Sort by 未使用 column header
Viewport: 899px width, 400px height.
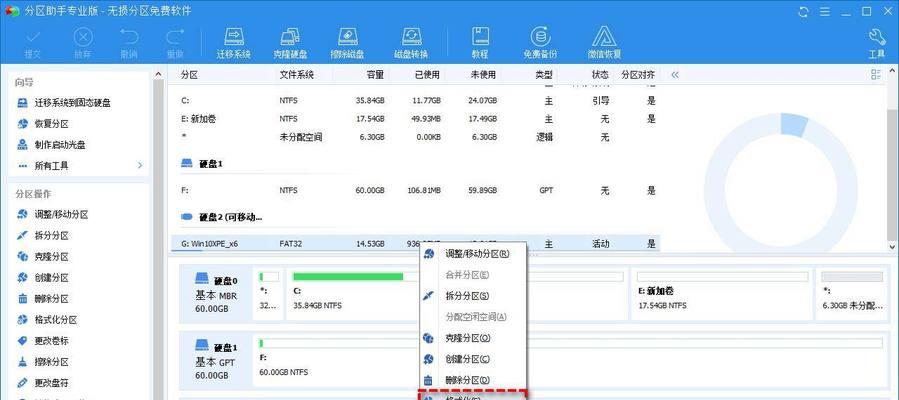(x=482, y=74)
